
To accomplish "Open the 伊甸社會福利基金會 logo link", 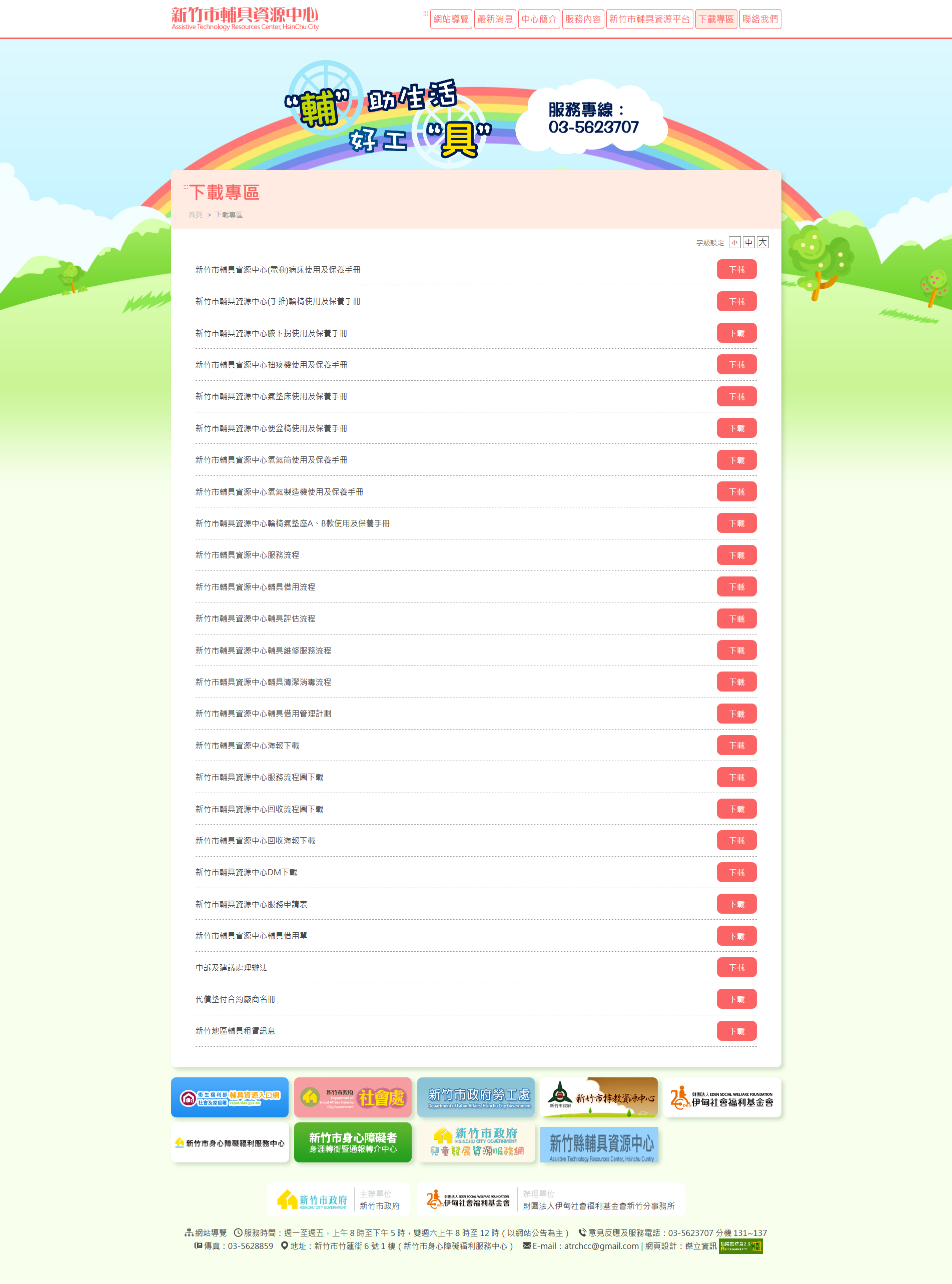I will [723, 1098].
